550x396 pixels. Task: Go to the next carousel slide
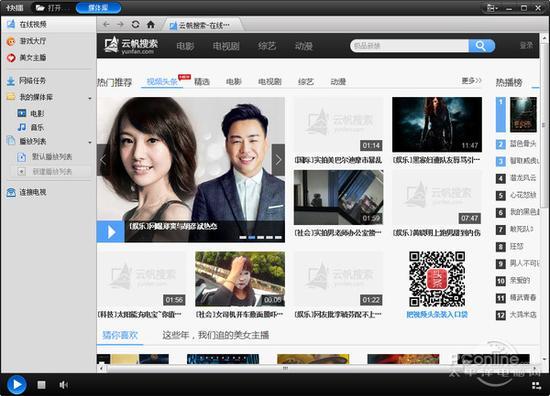pyautogui.click(x=279, y=160)
